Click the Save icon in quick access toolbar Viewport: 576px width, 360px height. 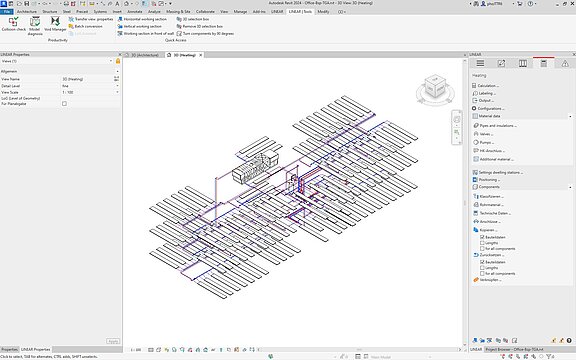click(26, 4)
